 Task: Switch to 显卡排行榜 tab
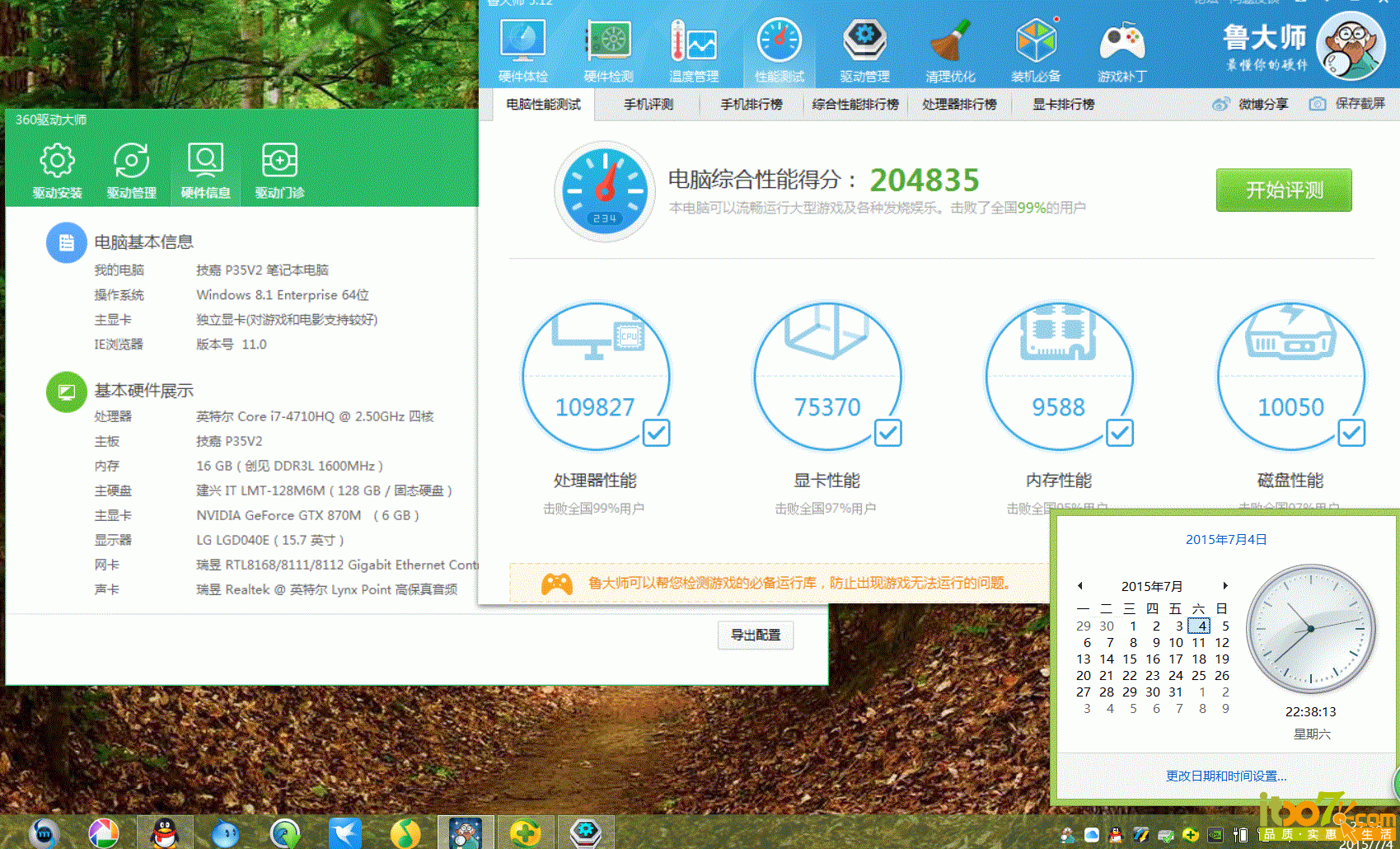[x=1064, y=105]
